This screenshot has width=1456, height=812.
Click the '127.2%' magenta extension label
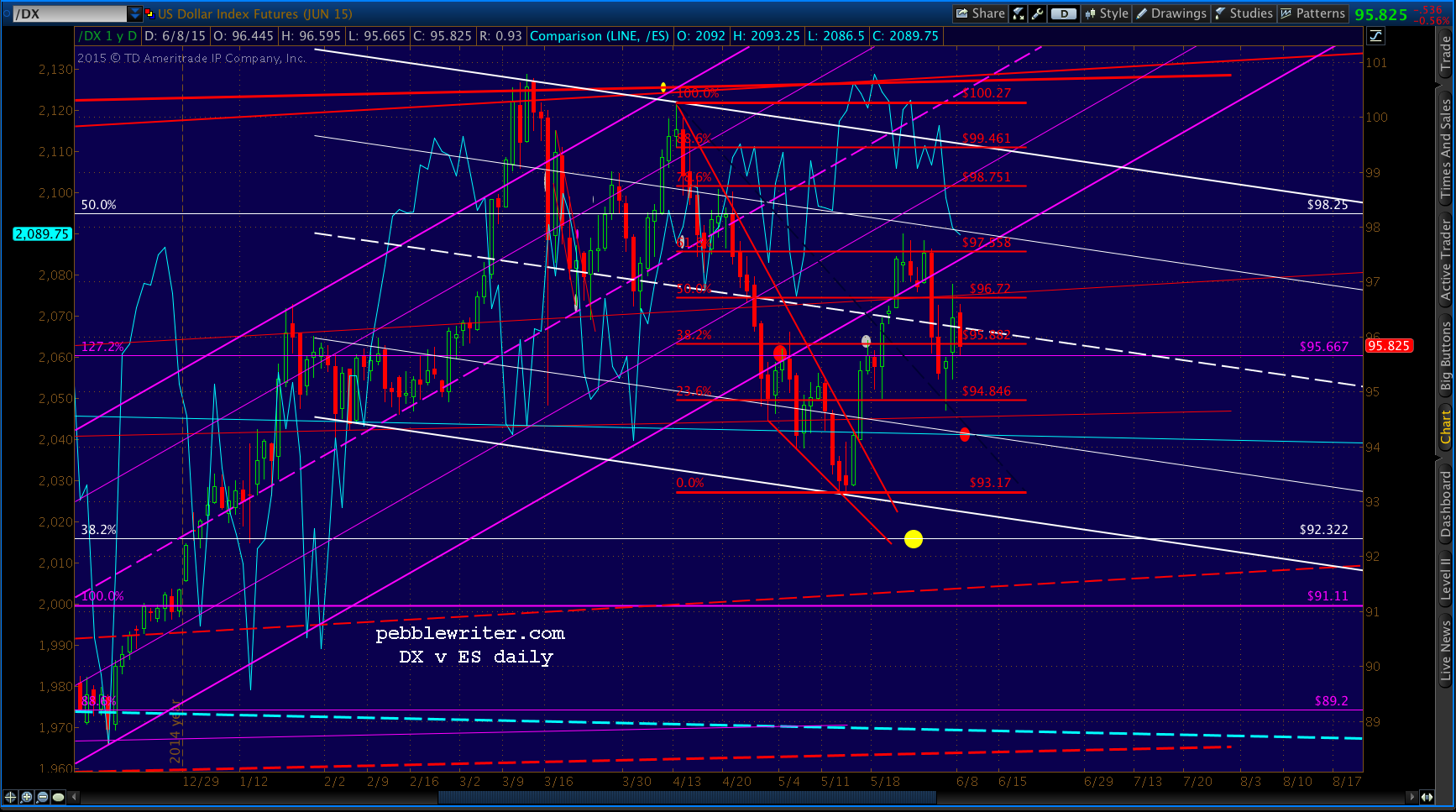102,346
